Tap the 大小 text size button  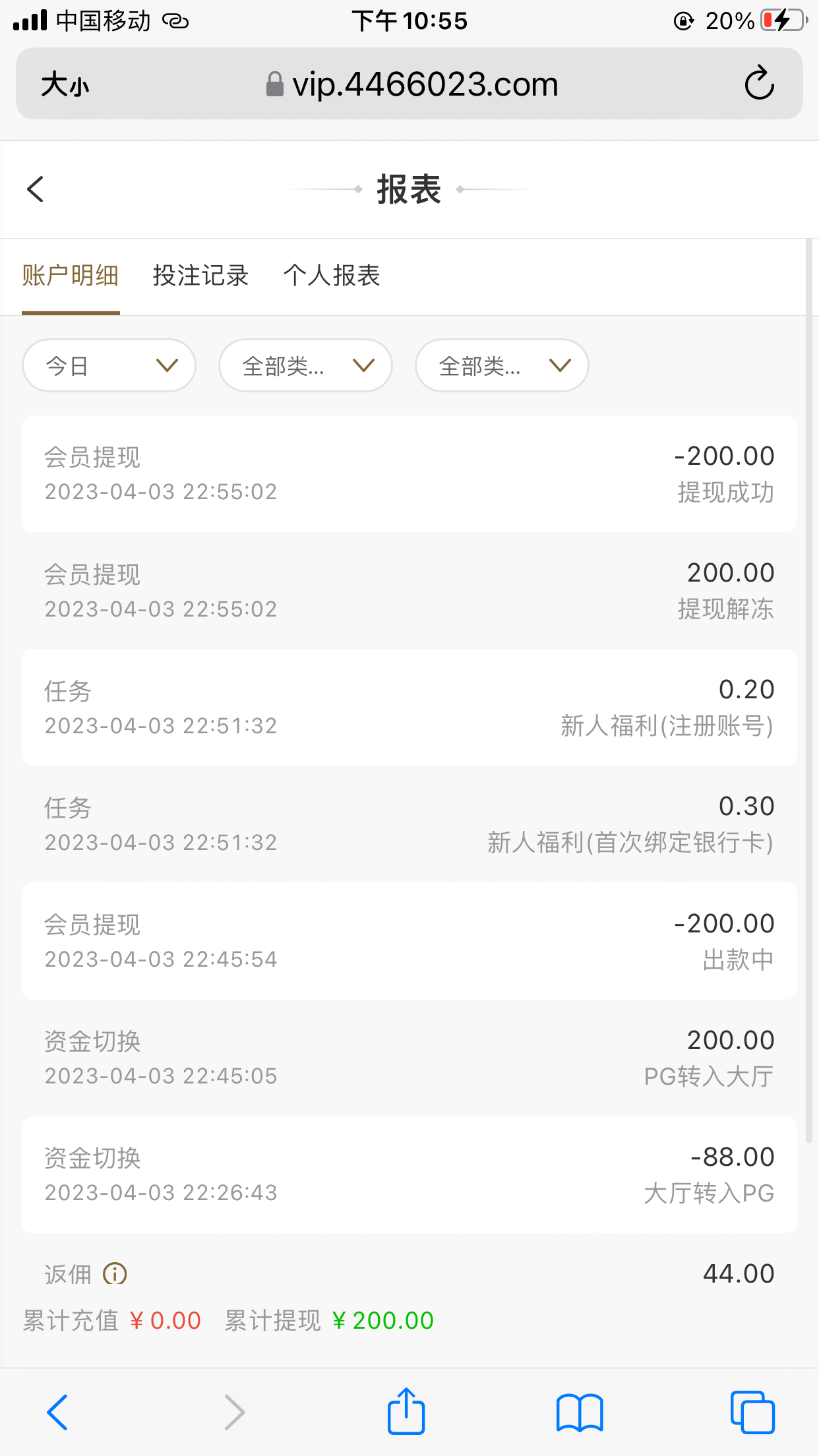(65, 84)
